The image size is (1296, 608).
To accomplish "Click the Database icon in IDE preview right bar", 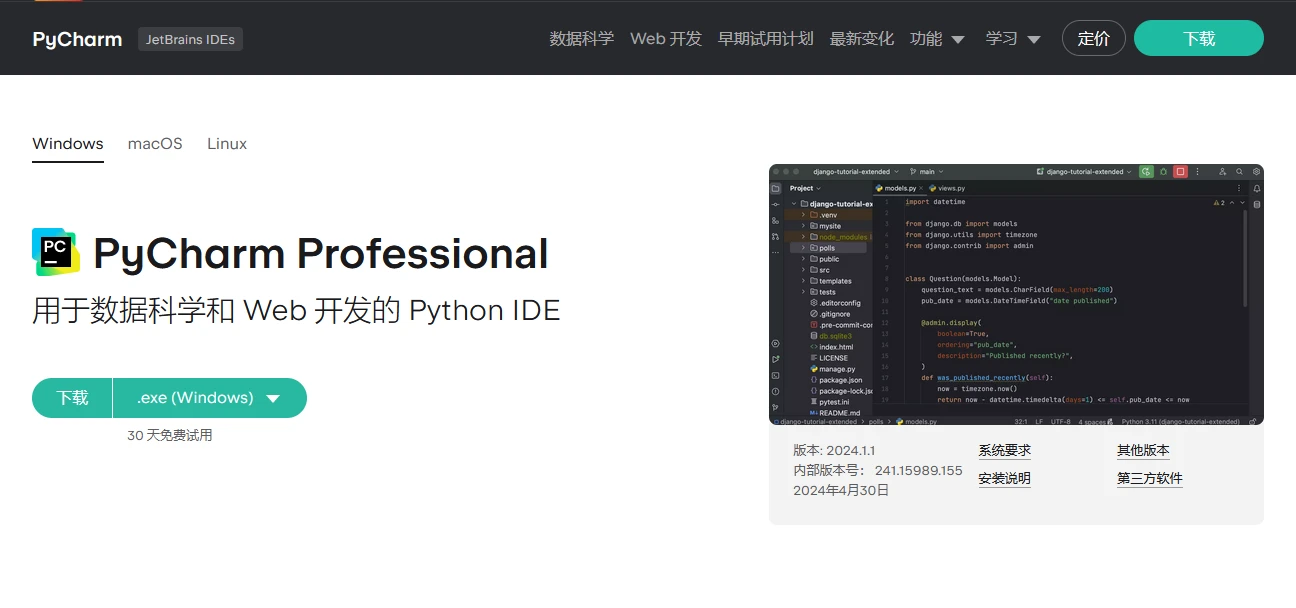I will tap(1257, 205).
